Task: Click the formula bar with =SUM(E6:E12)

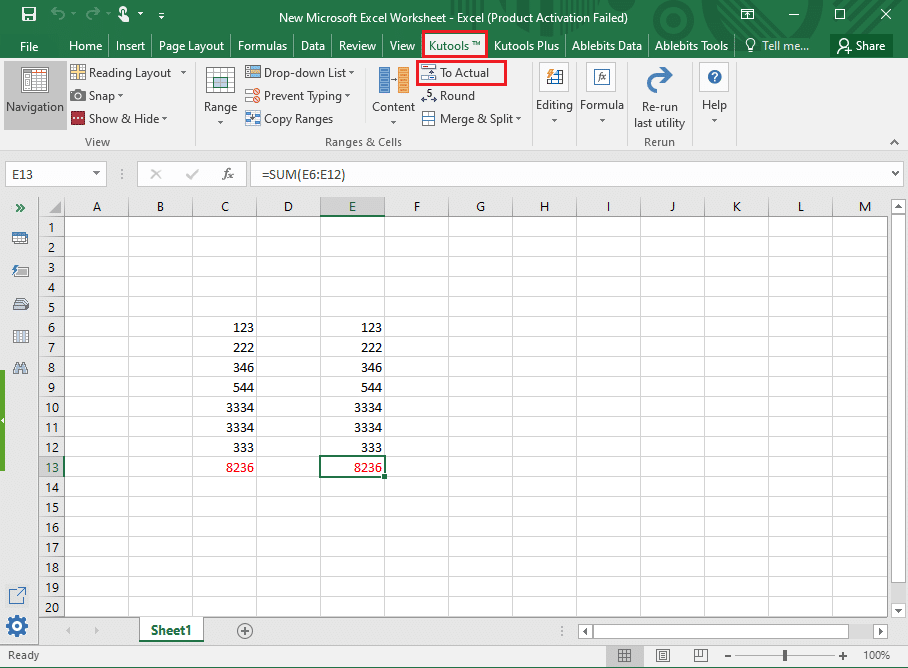Action: pos(570,174)
